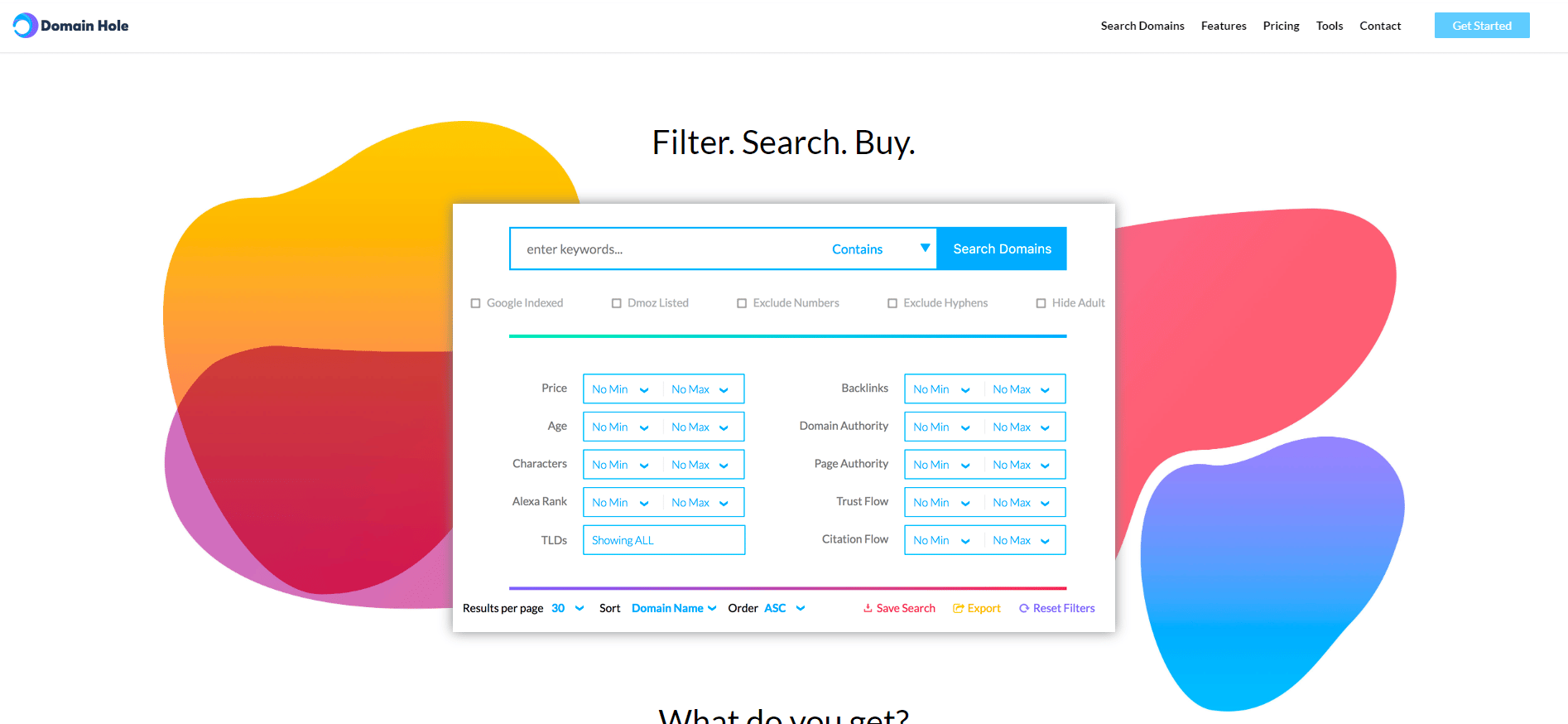Click the Reset Filters refresh icon
Viewport: 1568px width, 724px height.
(1024, 608)
